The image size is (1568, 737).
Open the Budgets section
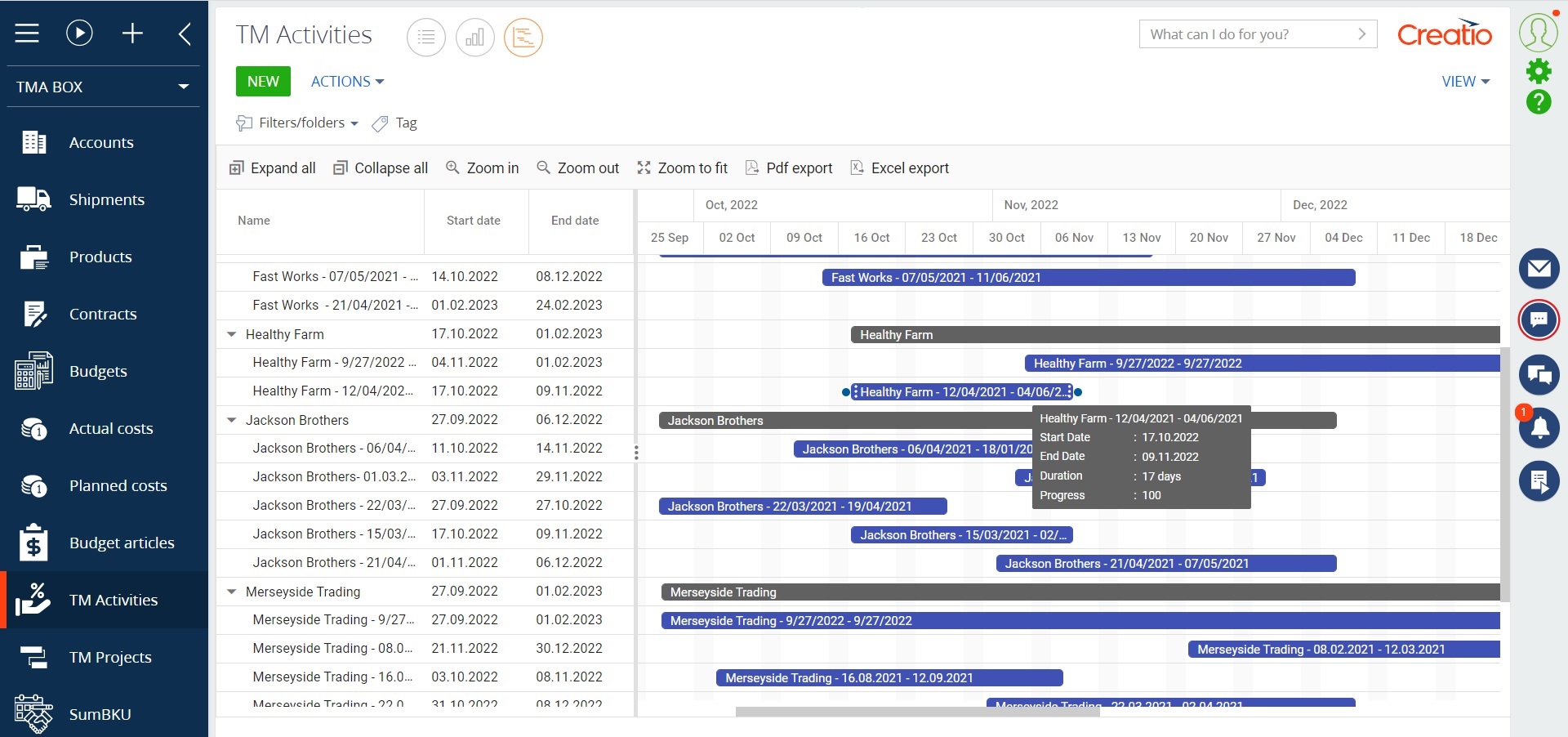[x=98, y=371]
